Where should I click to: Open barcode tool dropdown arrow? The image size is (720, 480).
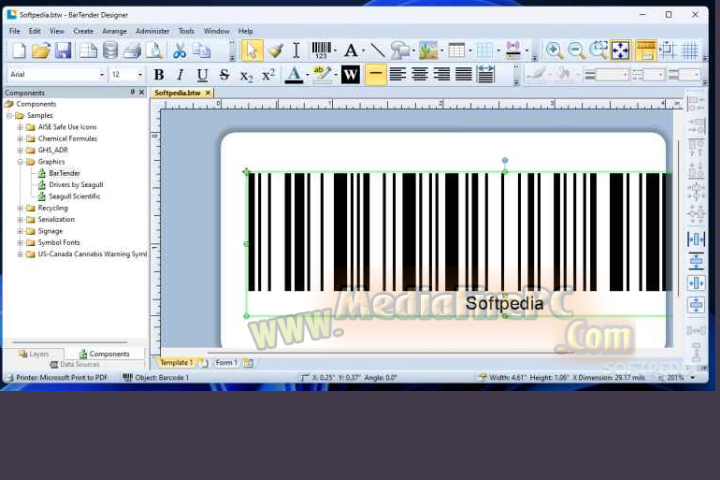click(335, 51)
